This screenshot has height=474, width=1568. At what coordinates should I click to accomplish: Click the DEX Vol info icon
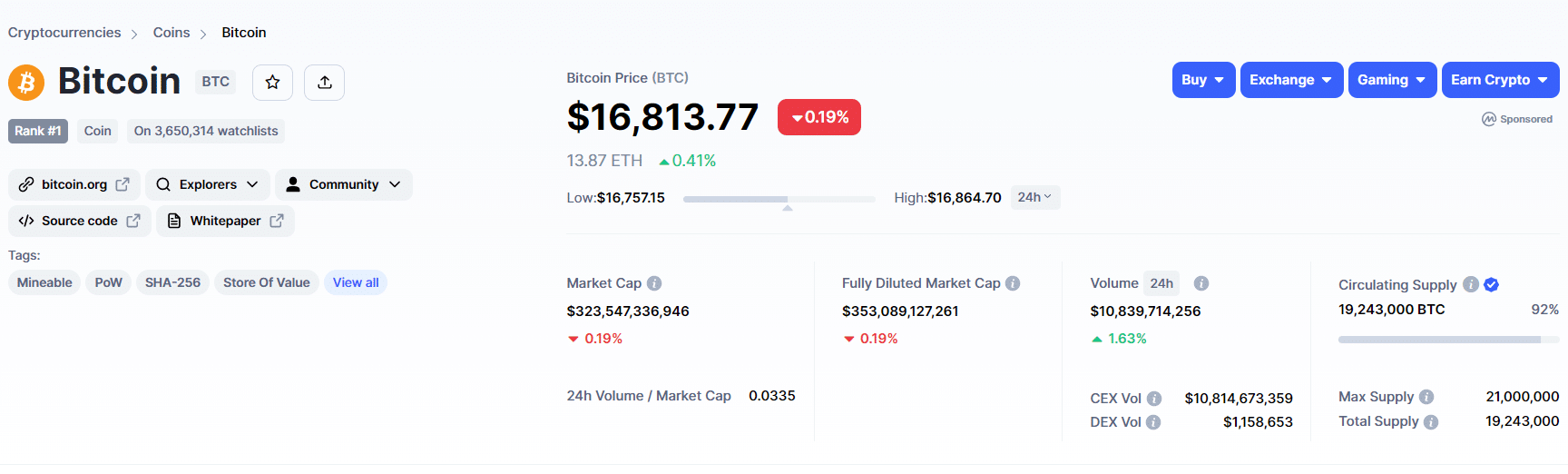tap(1153, 422)
